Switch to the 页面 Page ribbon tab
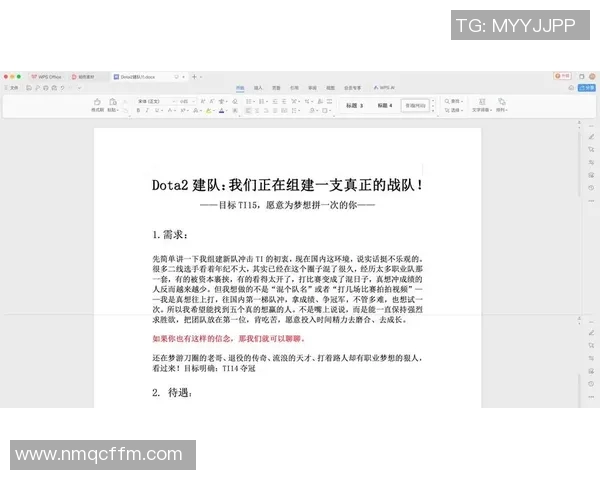 (x=276, y=88)
